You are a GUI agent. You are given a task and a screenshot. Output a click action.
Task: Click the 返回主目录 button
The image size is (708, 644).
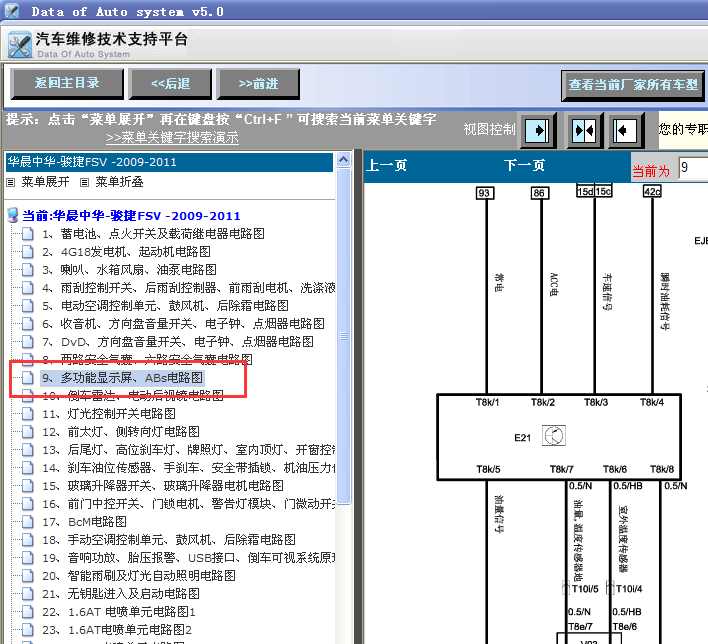(67, 84)
